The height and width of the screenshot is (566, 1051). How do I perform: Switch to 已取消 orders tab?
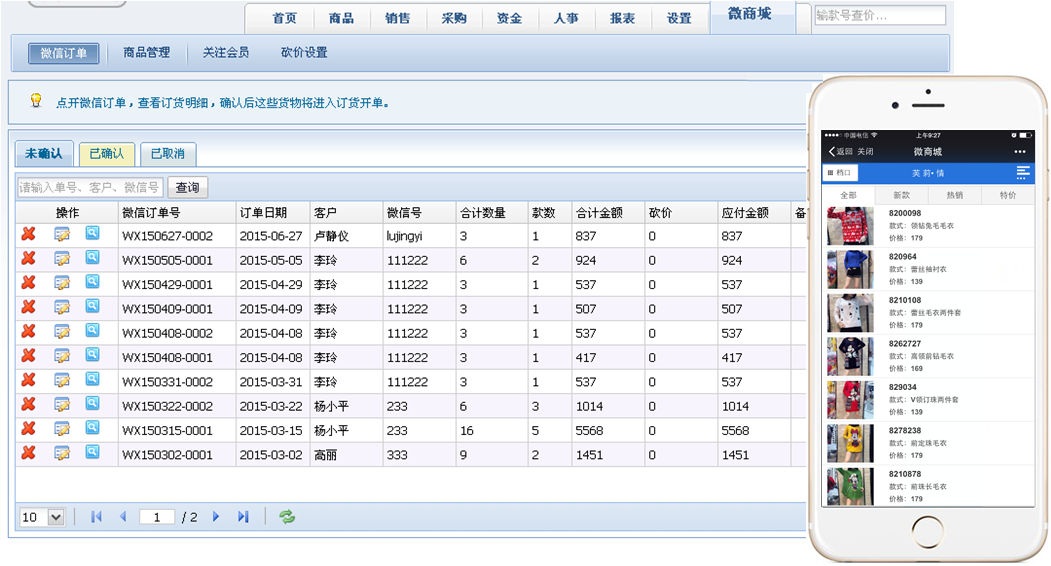[168, 154]
